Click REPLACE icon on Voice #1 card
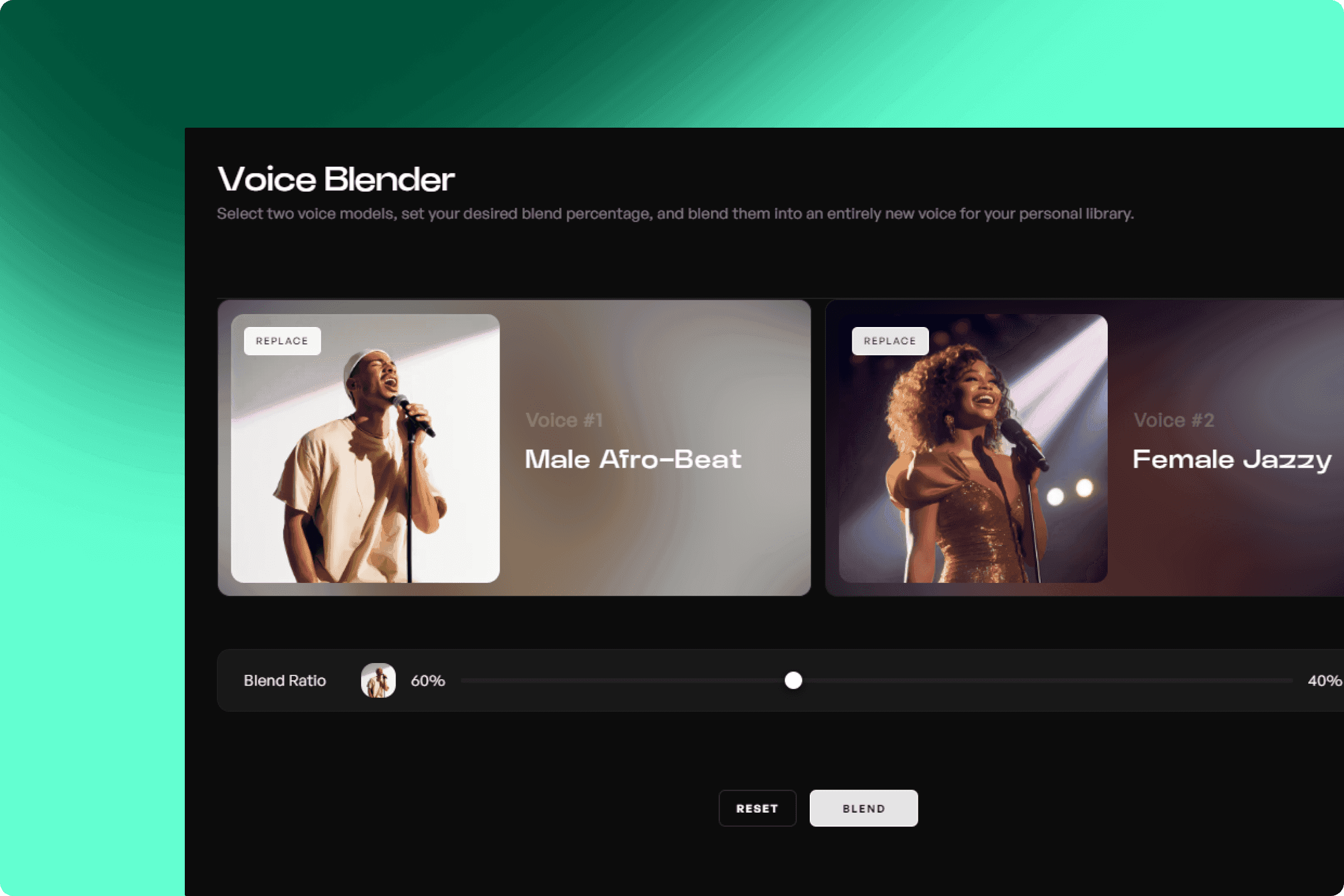Viewport: 1344px width, 896px height. 281,340
